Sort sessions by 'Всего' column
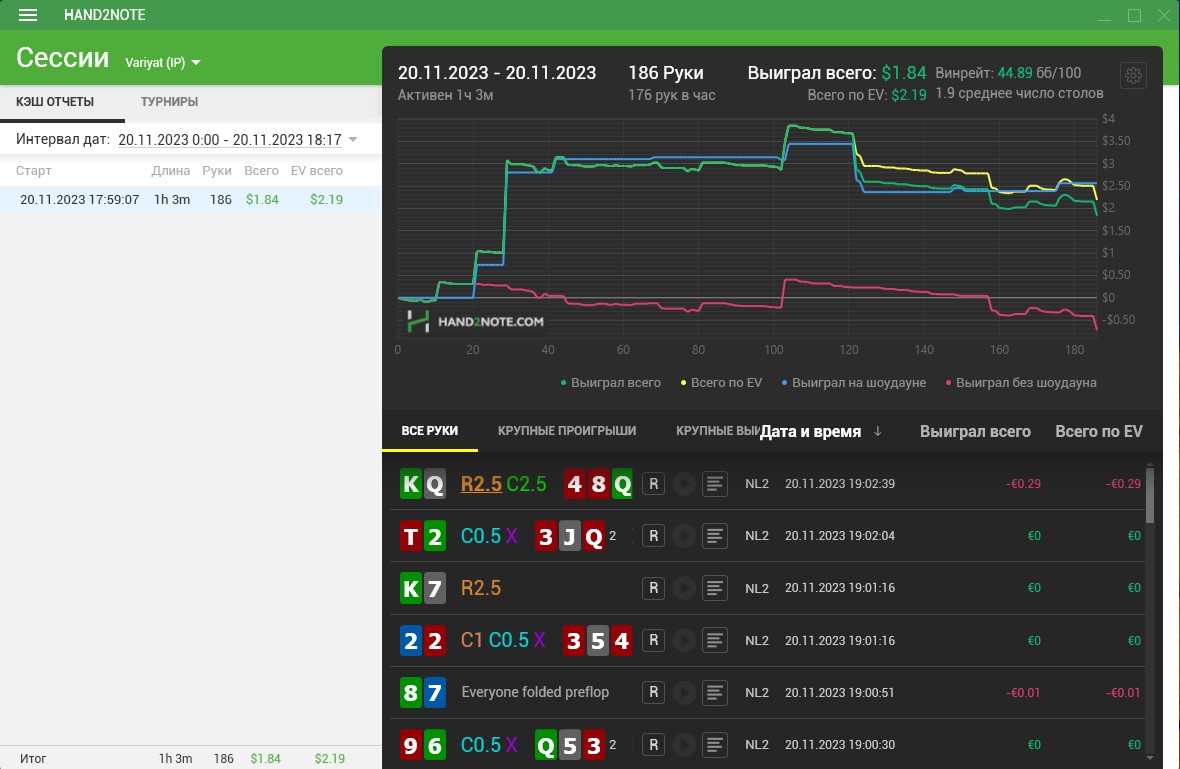This screenshot has height=769, width=1180. point(261,171)
